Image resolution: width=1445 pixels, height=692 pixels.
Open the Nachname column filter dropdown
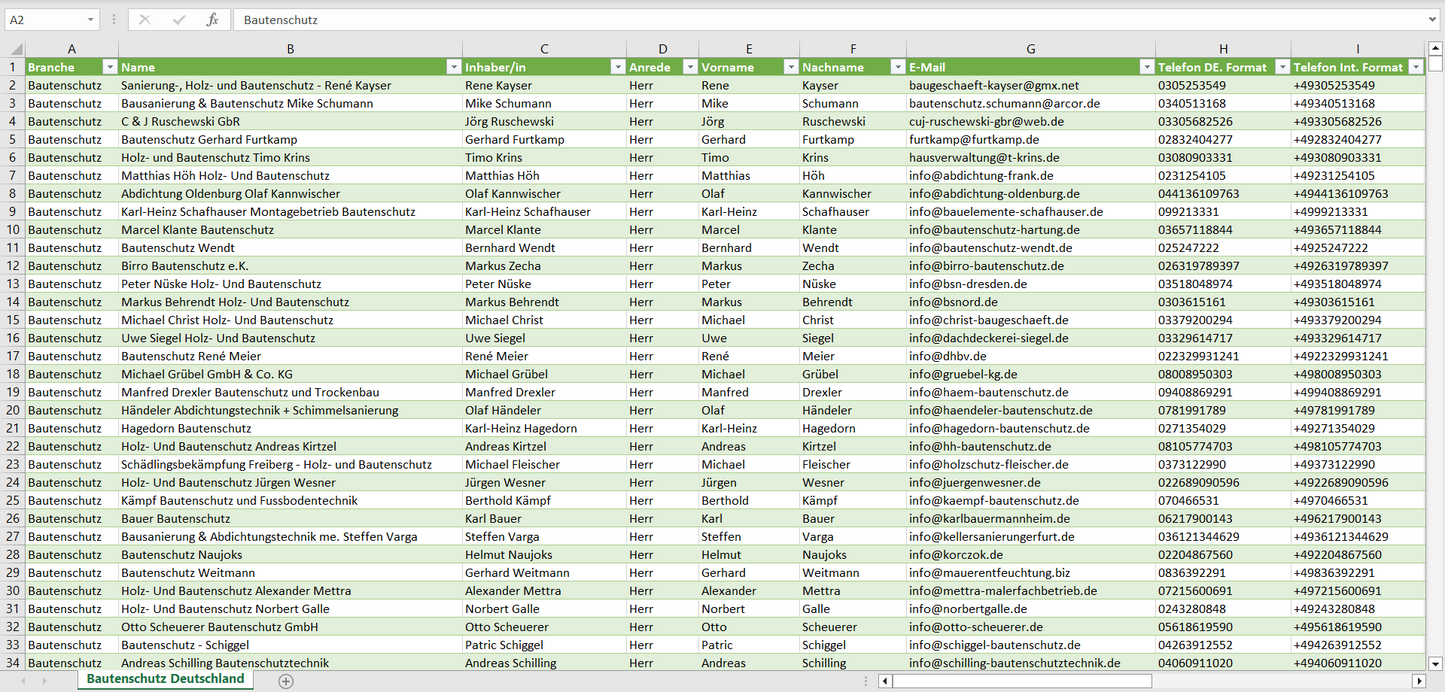click(x=896, y=67)
